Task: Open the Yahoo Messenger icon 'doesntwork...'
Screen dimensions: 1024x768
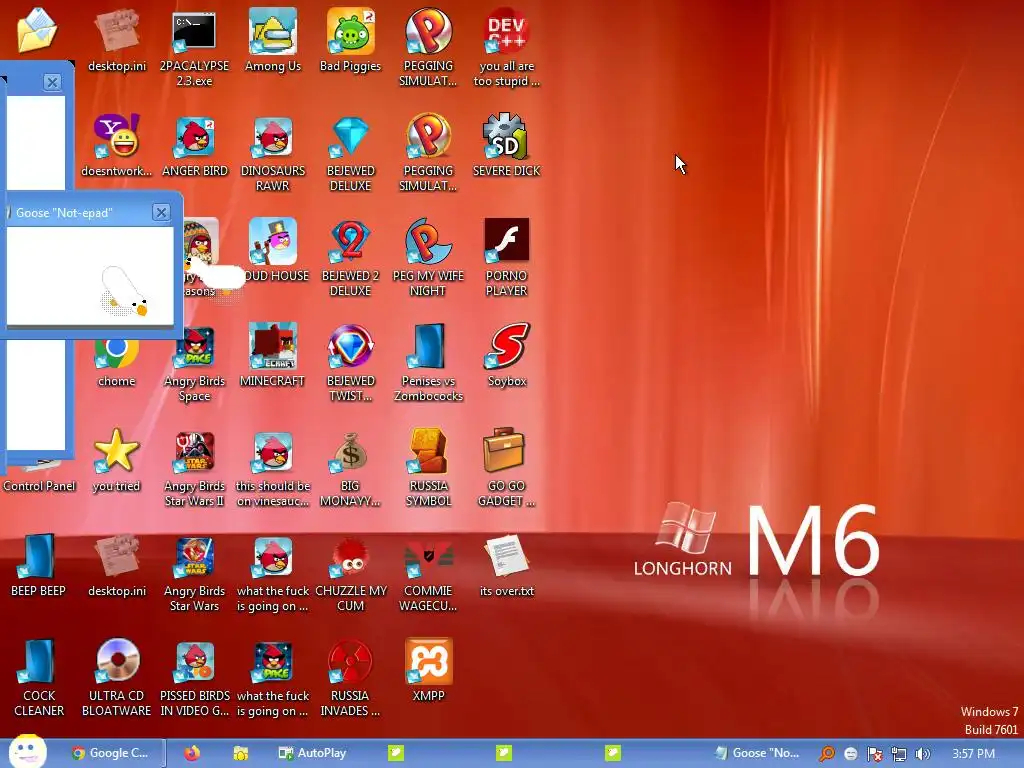Action: click(x=116, y=136)
